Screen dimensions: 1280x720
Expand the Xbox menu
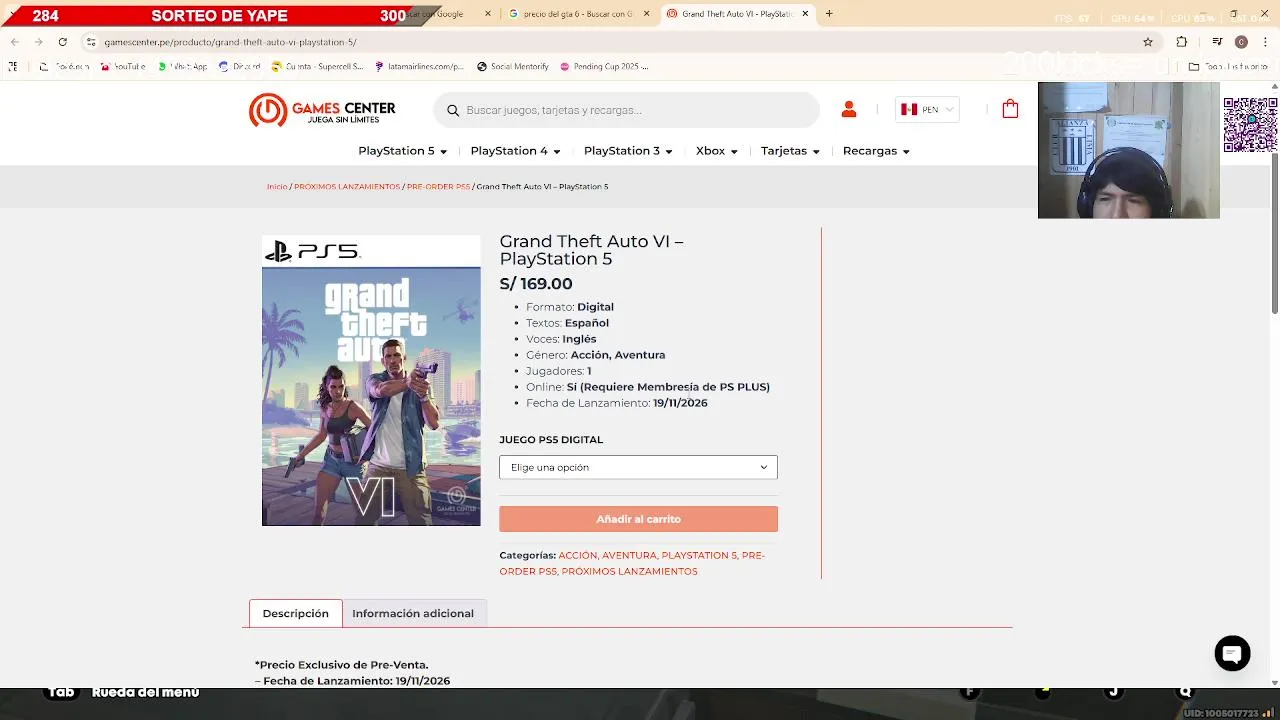pyautogui.click(x=716, y=151)
